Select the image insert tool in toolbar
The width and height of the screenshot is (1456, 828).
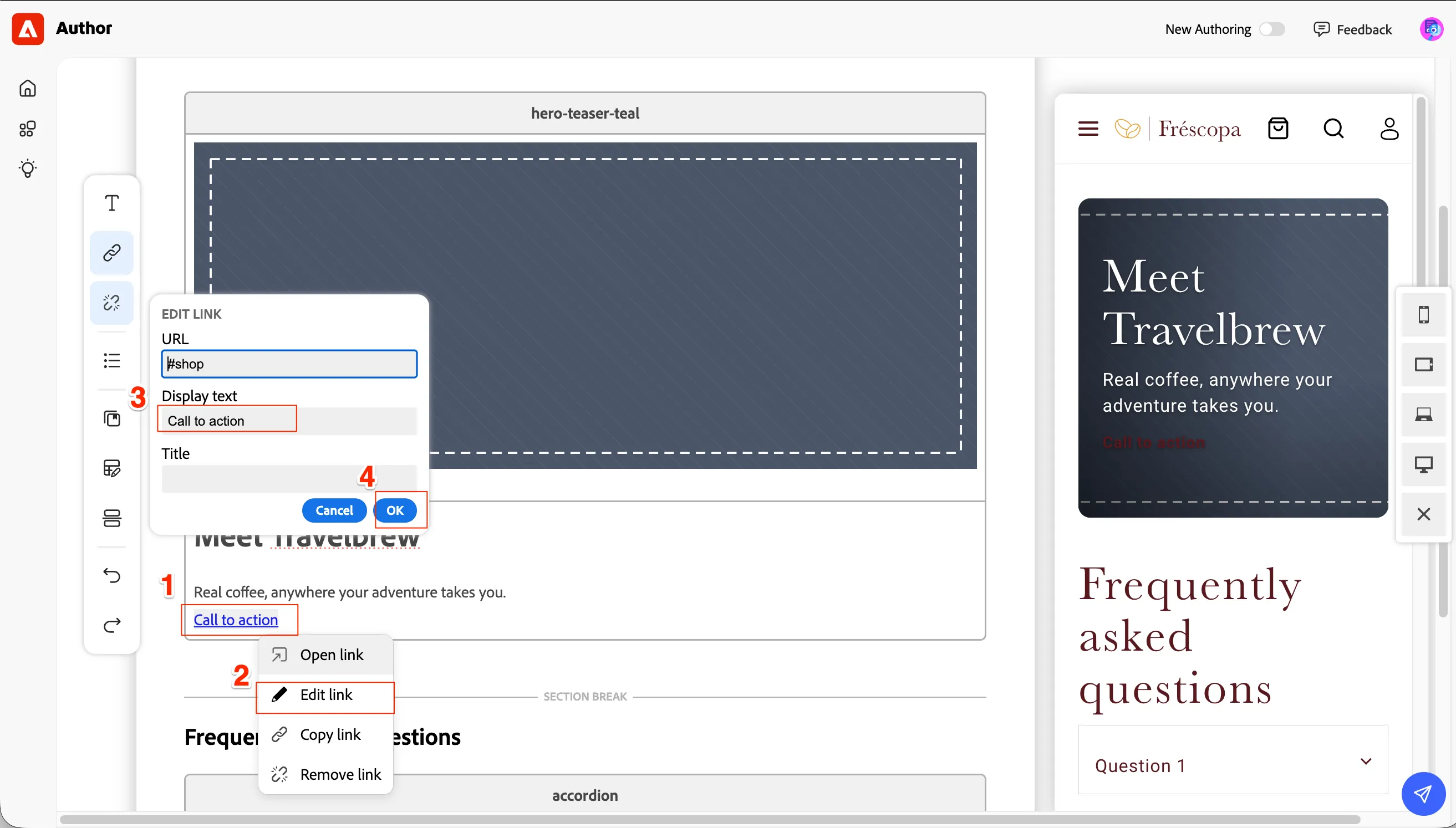pos(112,419)
